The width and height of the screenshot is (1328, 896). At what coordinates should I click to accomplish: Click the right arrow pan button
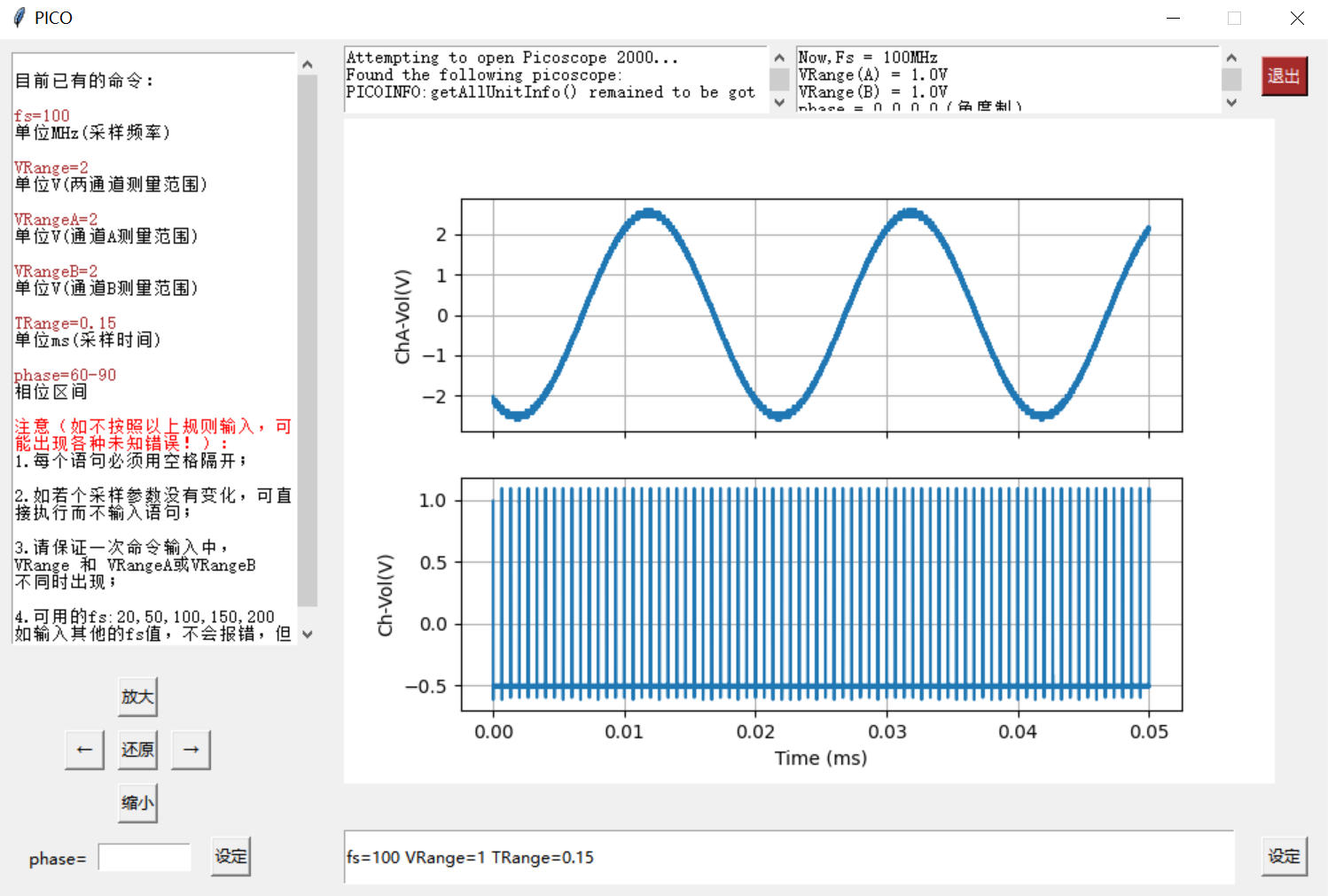coord(191,750)
